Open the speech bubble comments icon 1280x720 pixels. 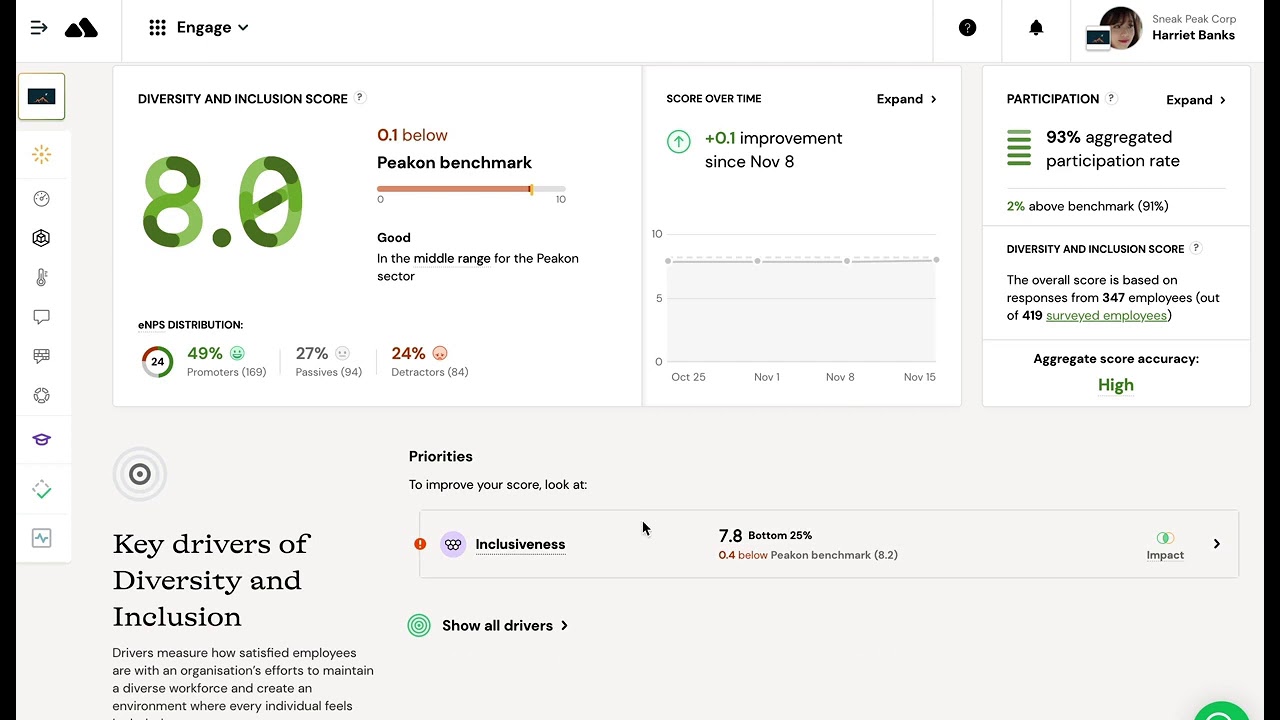(x=41, y=317)
